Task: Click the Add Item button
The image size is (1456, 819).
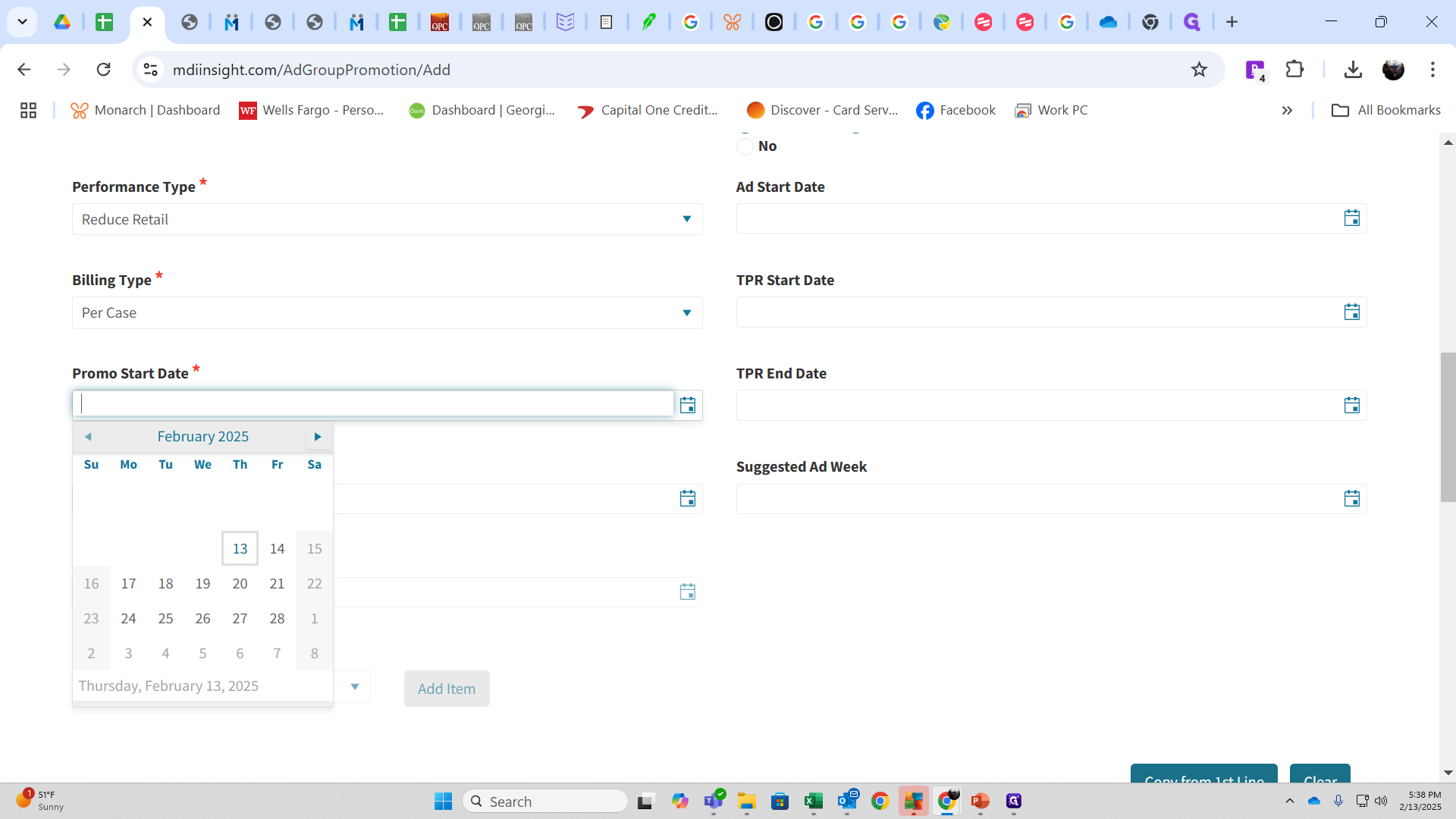Action: click(447, 689)
